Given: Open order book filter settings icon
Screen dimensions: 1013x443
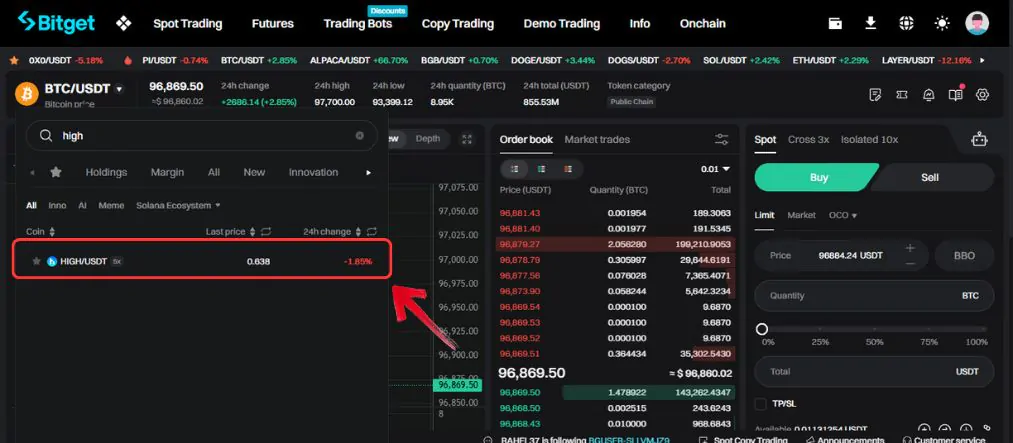Looking at the screenshot, I should click(722, 139).
